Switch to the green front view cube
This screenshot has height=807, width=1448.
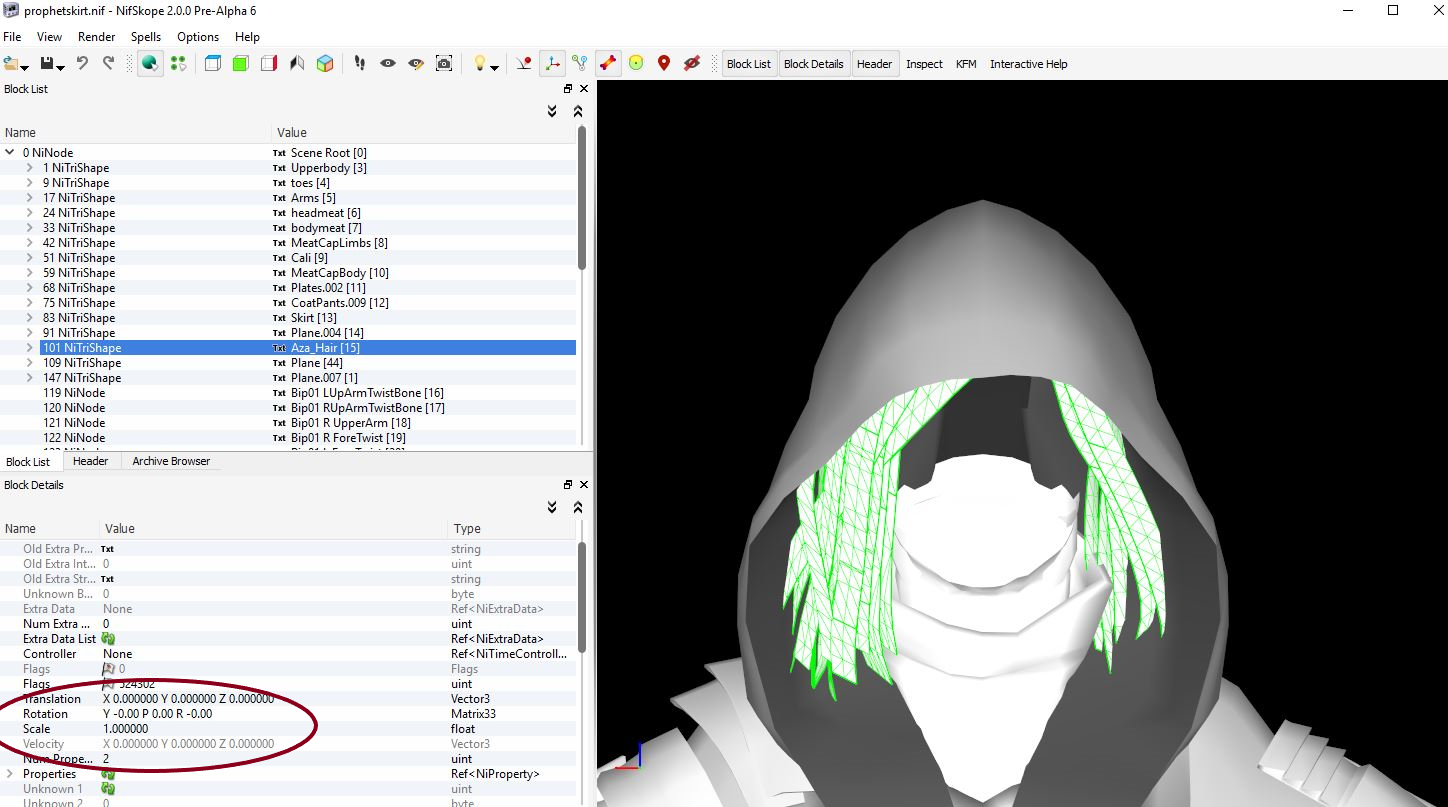tap(240, 63)
